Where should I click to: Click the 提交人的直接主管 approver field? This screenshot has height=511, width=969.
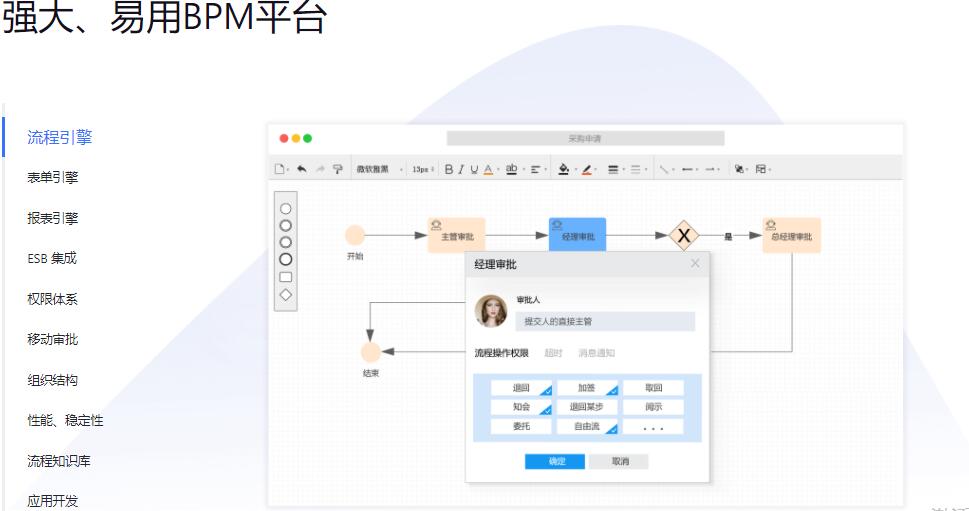(605, 321)
